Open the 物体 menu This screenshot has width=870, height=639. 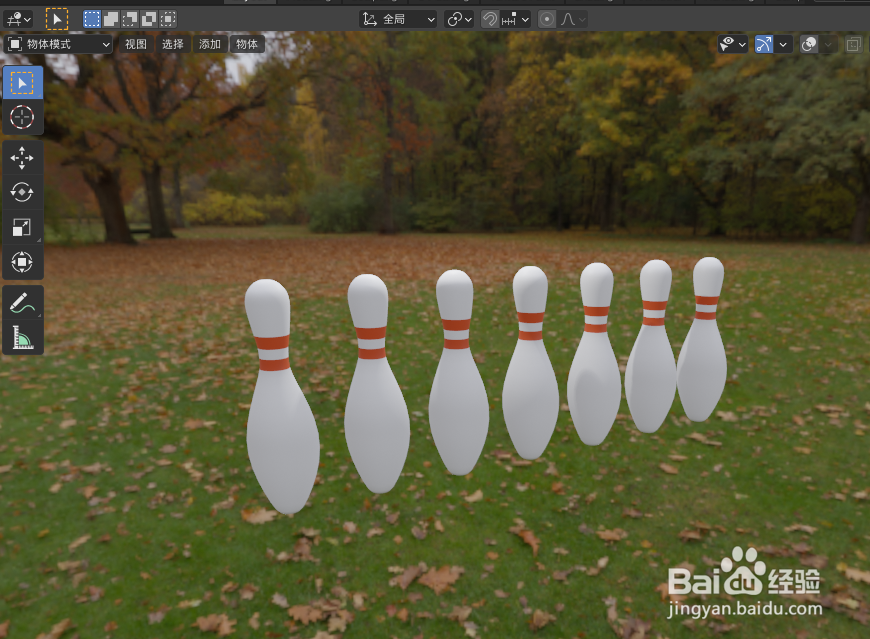pos(247,43)
